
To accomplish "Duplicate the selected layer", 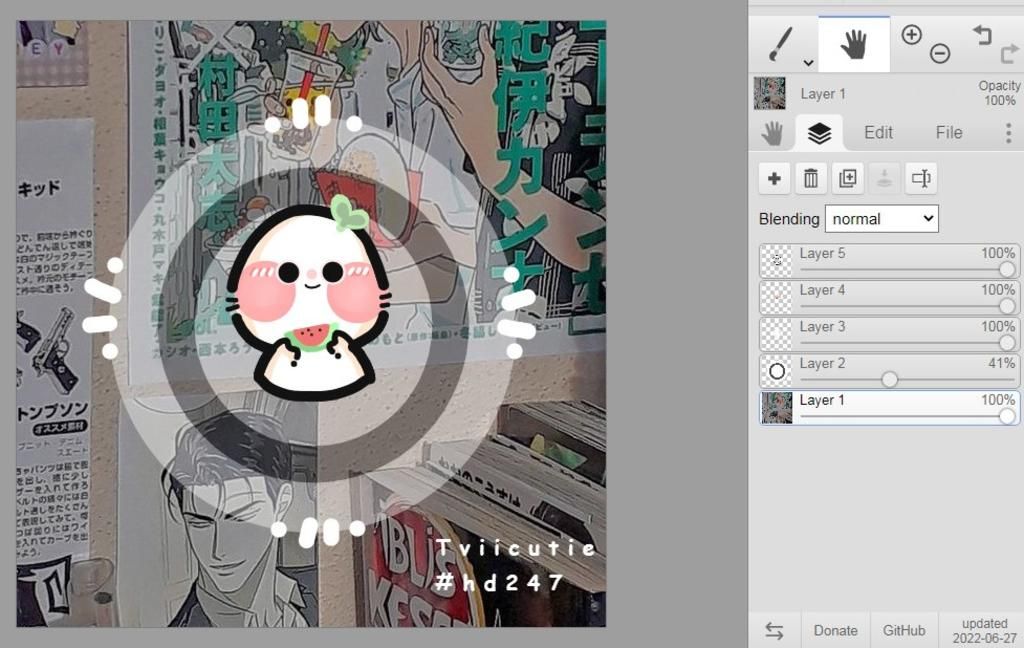I will tap(848, 178).
